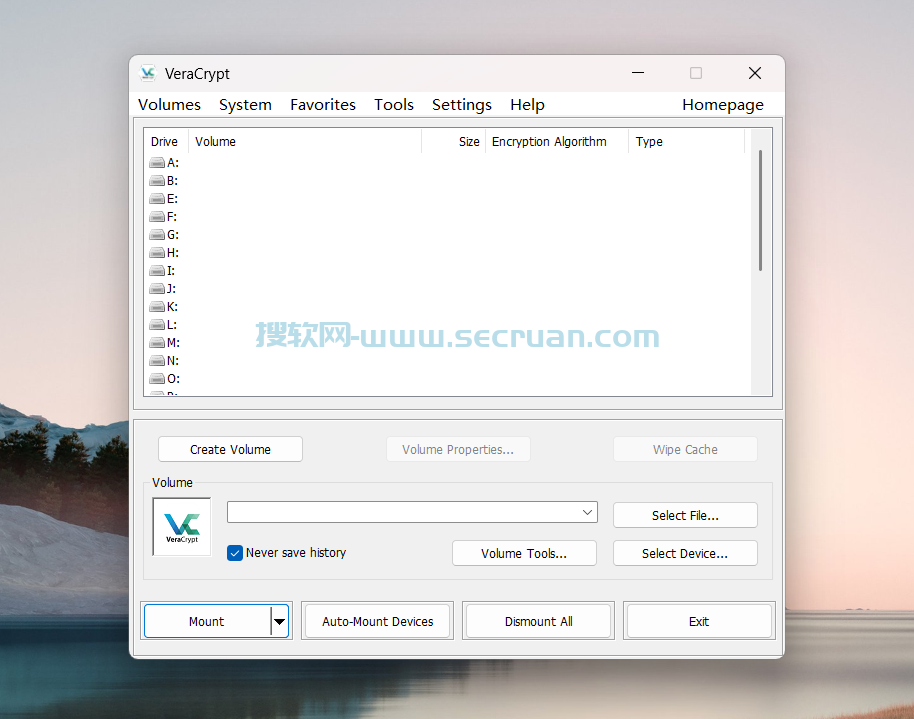Toggle Never save history checkbox
This screenshot has width=914, height=719.
pos(235,553)
